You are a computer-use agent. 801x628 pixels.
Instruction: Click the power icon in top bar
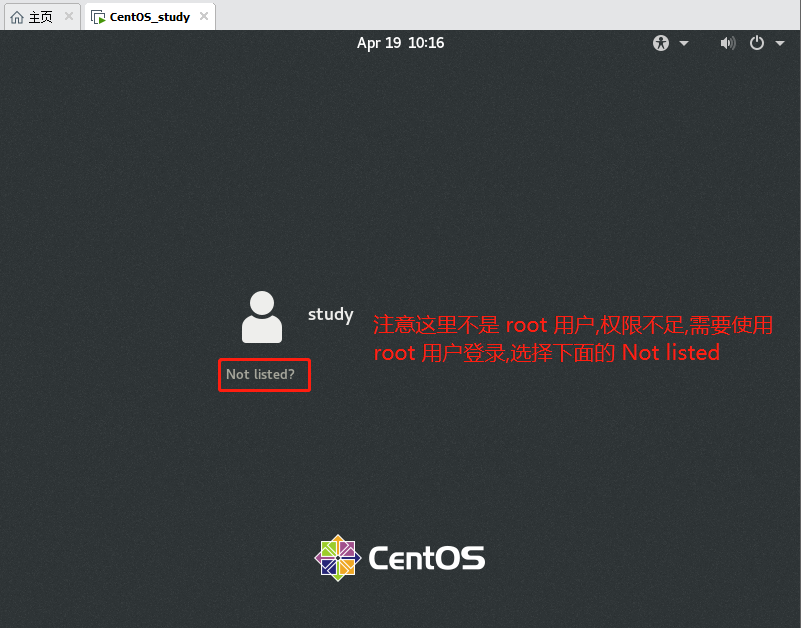pos(757,43)
